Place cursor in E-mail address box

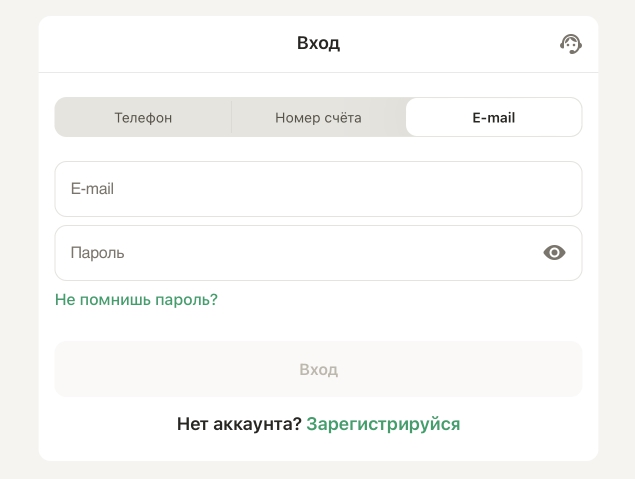(318, 189)
